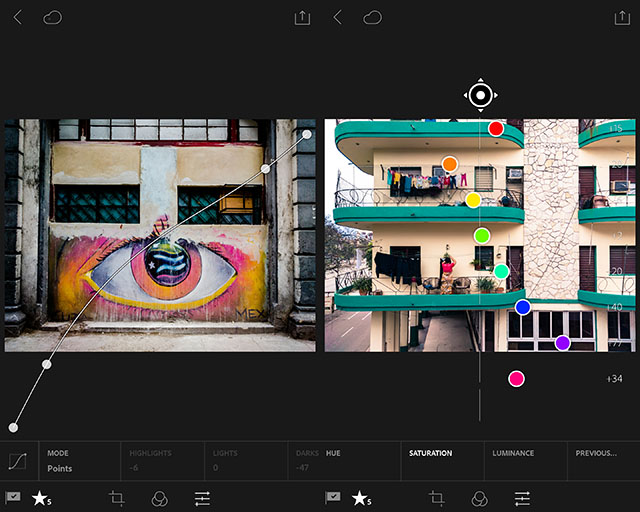640x512 pixels.
Task: Open adjustments sliders icon in left panel
Action: pos(202,499)
